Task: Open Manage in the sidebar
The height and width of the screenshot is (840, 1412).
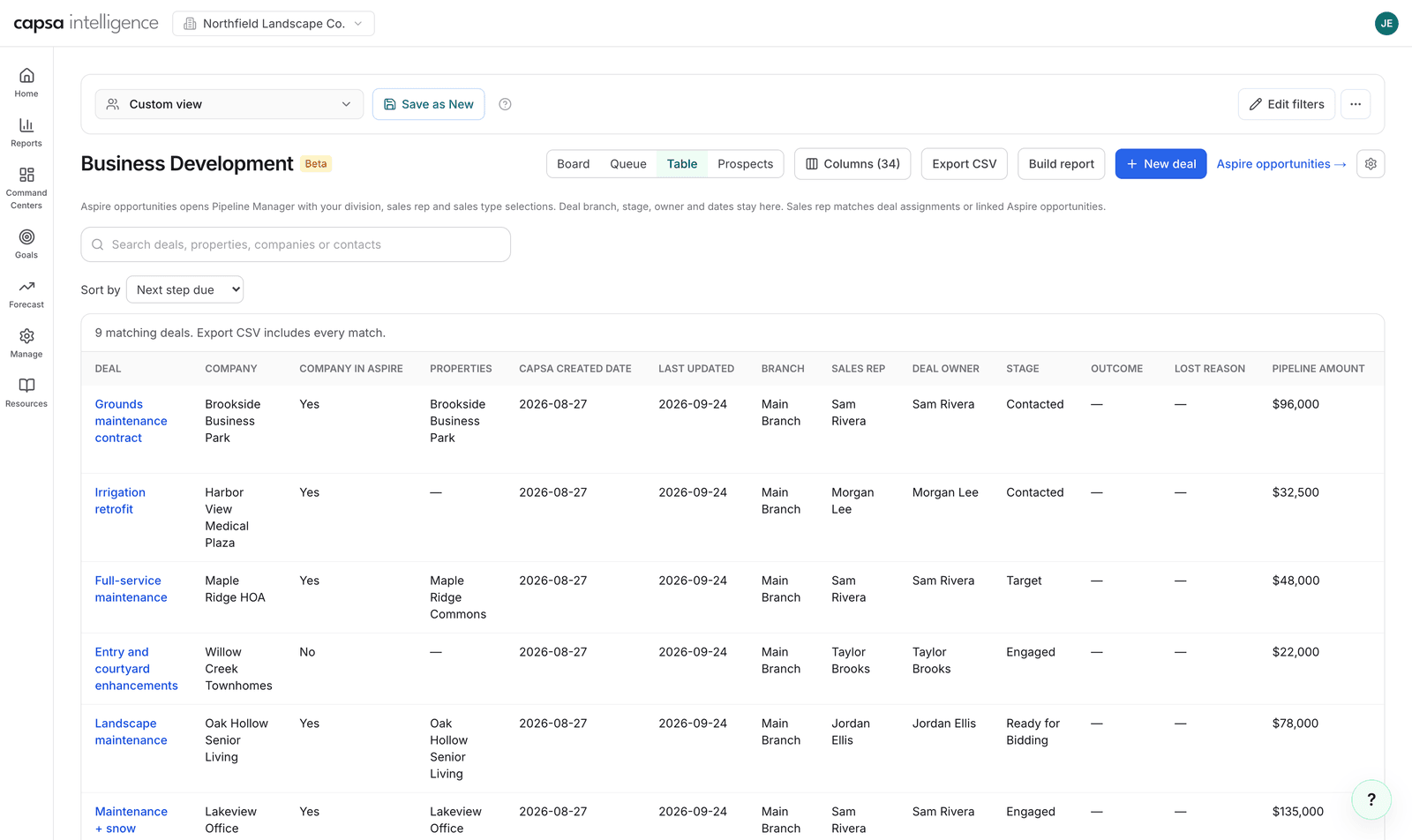Action: [x=26, y=343]
